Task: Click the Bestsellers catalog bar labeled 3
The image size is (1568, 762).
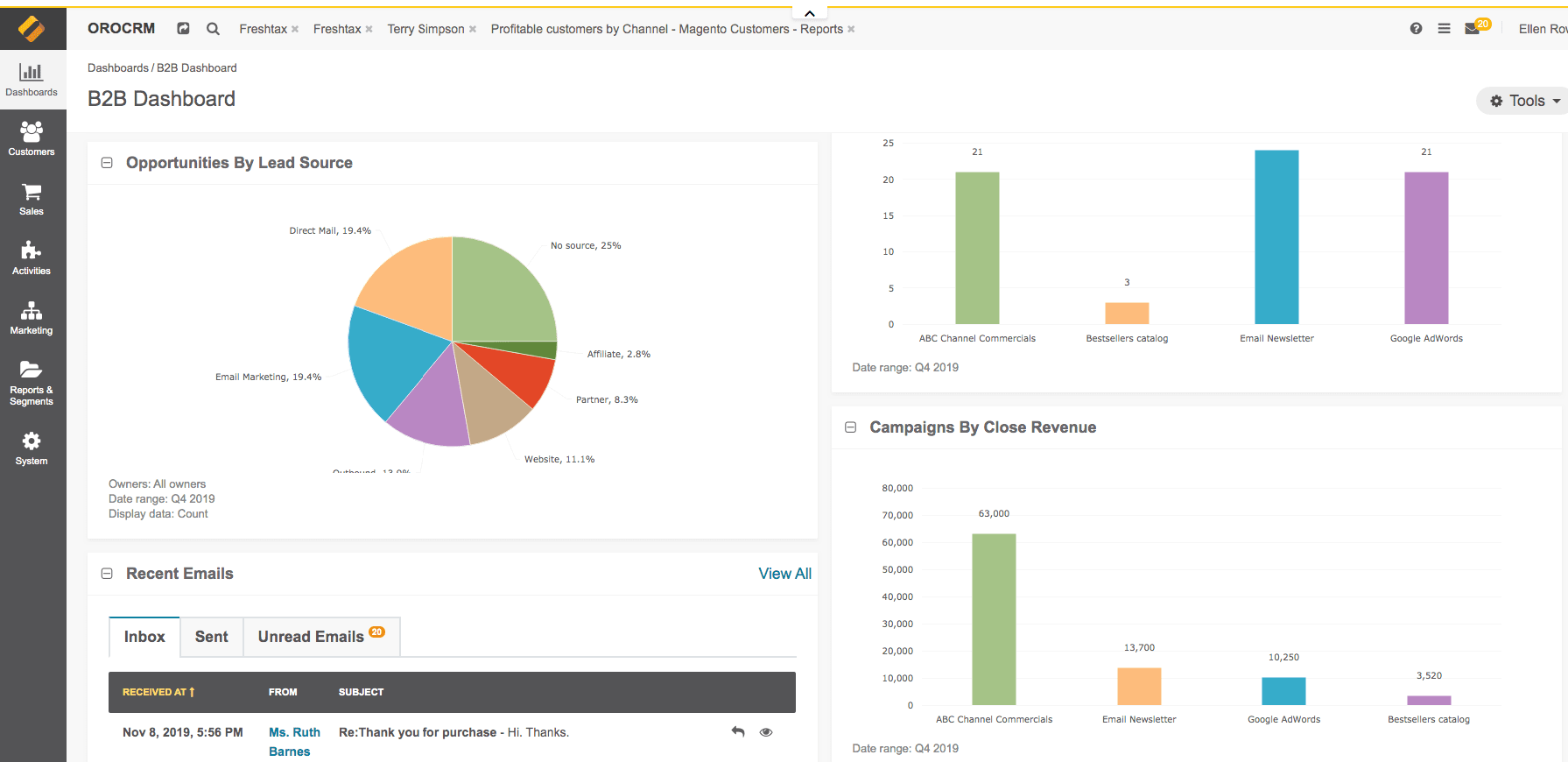Action: click(x=1127, y=314)
